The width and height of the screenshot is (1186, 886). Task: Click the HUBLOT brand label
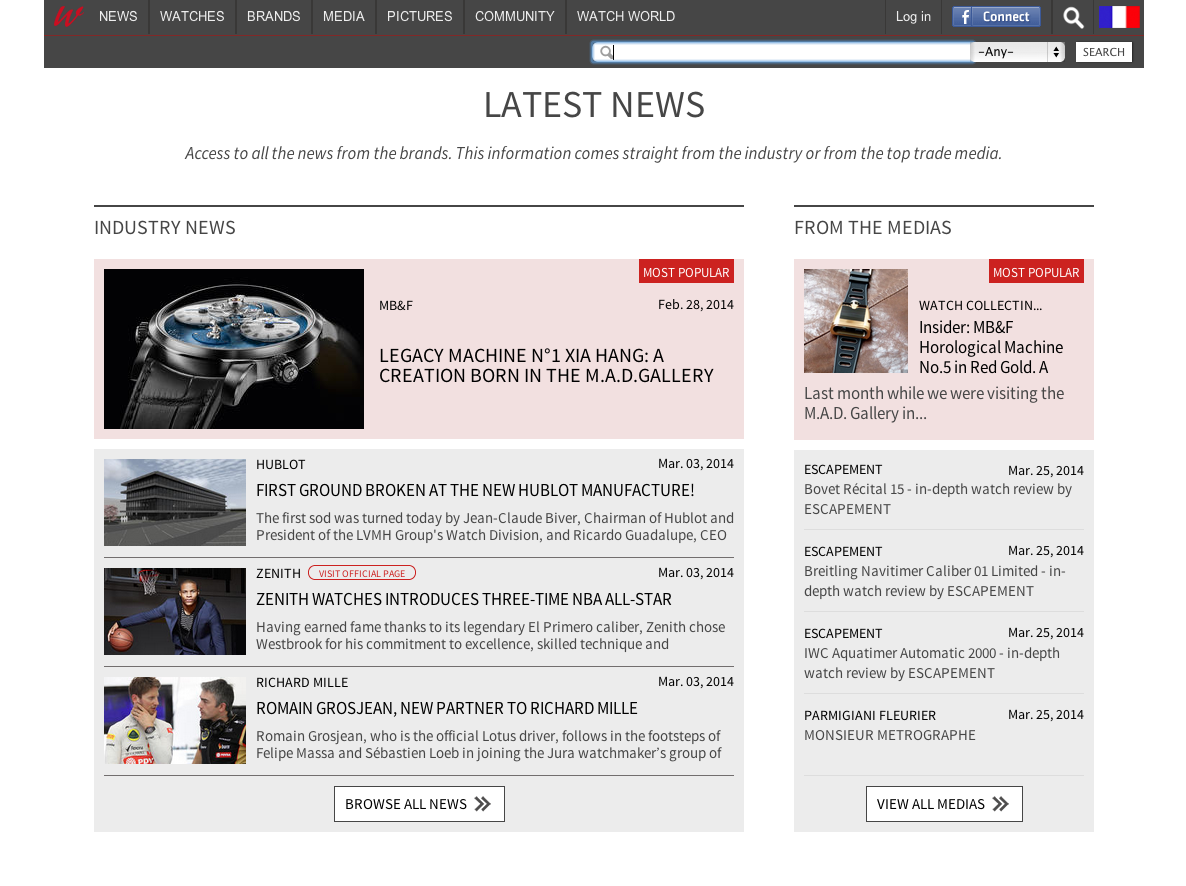pos(281,465)
